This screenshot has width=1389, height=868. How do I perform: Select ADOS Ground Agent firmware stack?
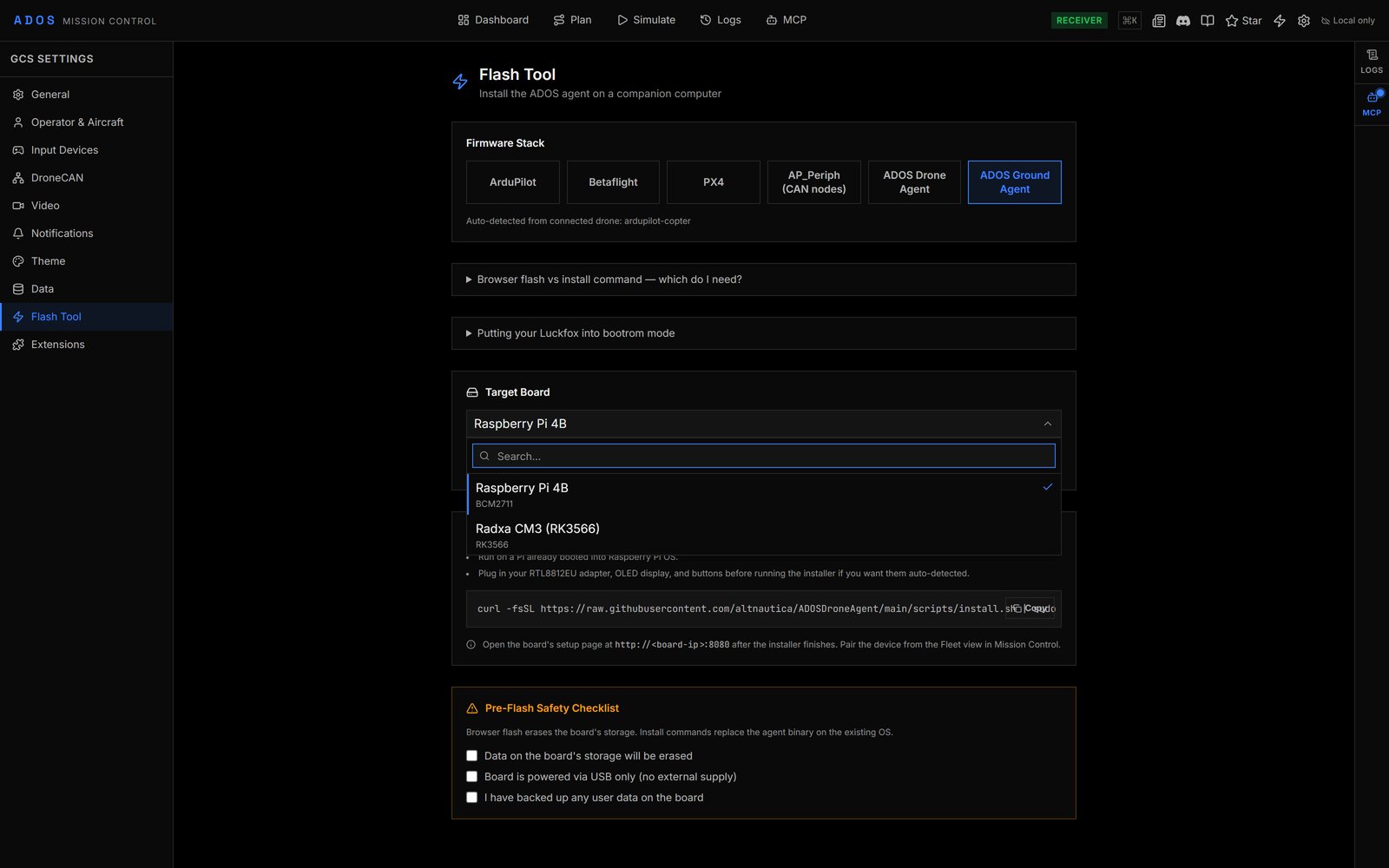1015,182
